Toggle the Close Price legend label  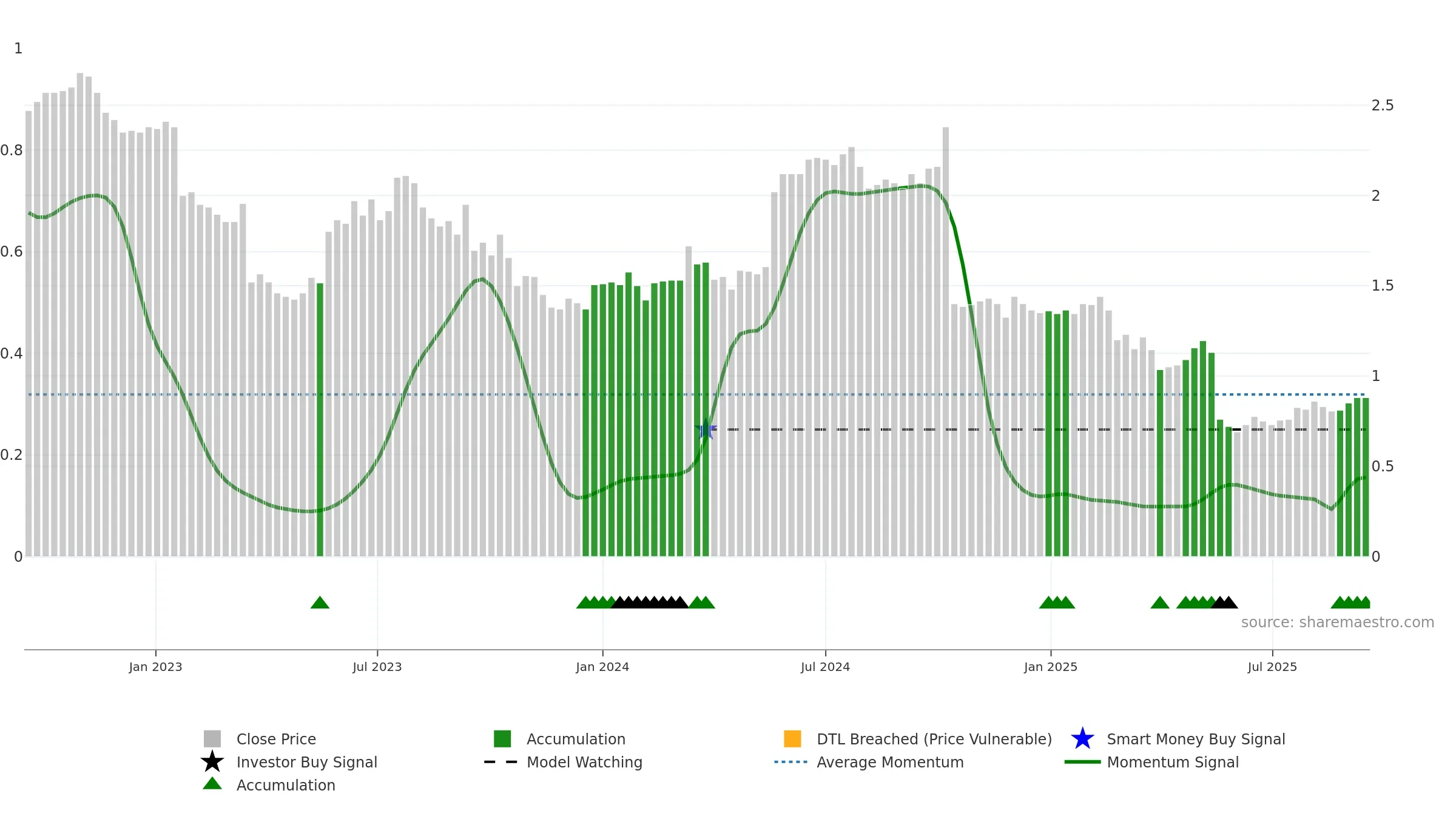tap(276, 739)
